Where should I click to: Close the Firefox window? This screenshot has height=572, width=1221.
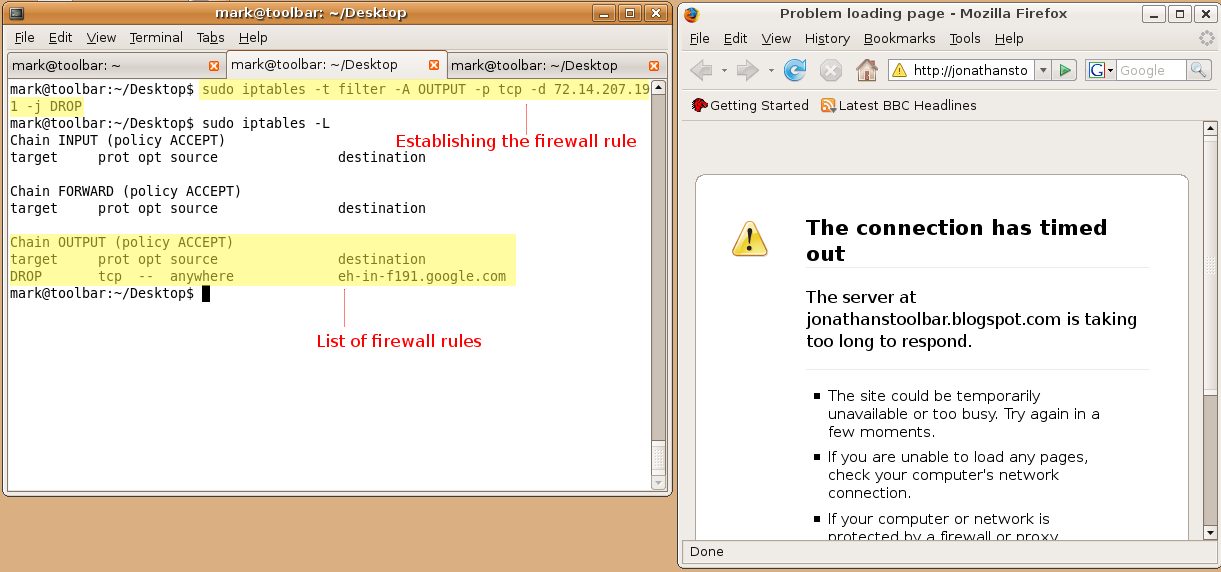click(x=1204, y=14)
